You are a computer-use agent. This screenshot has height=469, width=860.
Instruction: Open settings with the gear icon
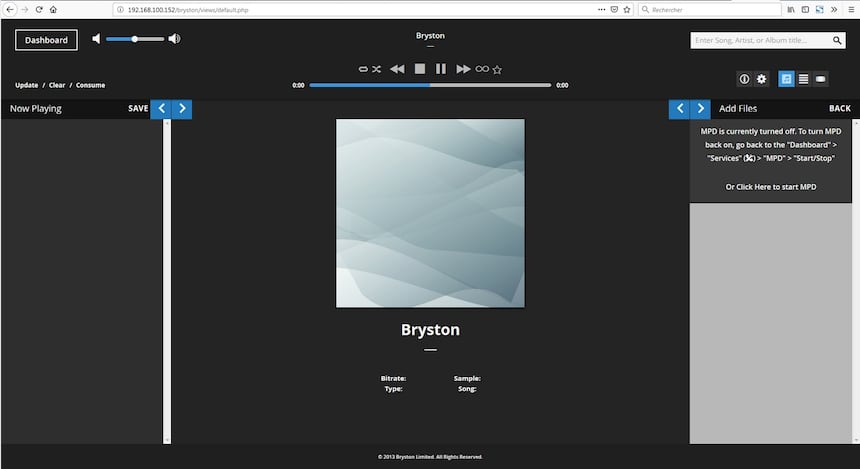pos(761,79)
